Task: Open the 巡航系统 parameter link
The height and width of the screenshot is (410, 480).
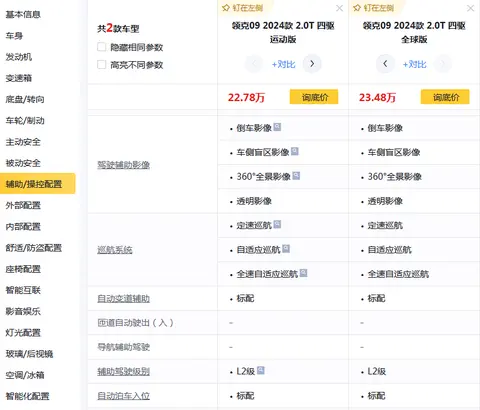Action: point(115,250)
